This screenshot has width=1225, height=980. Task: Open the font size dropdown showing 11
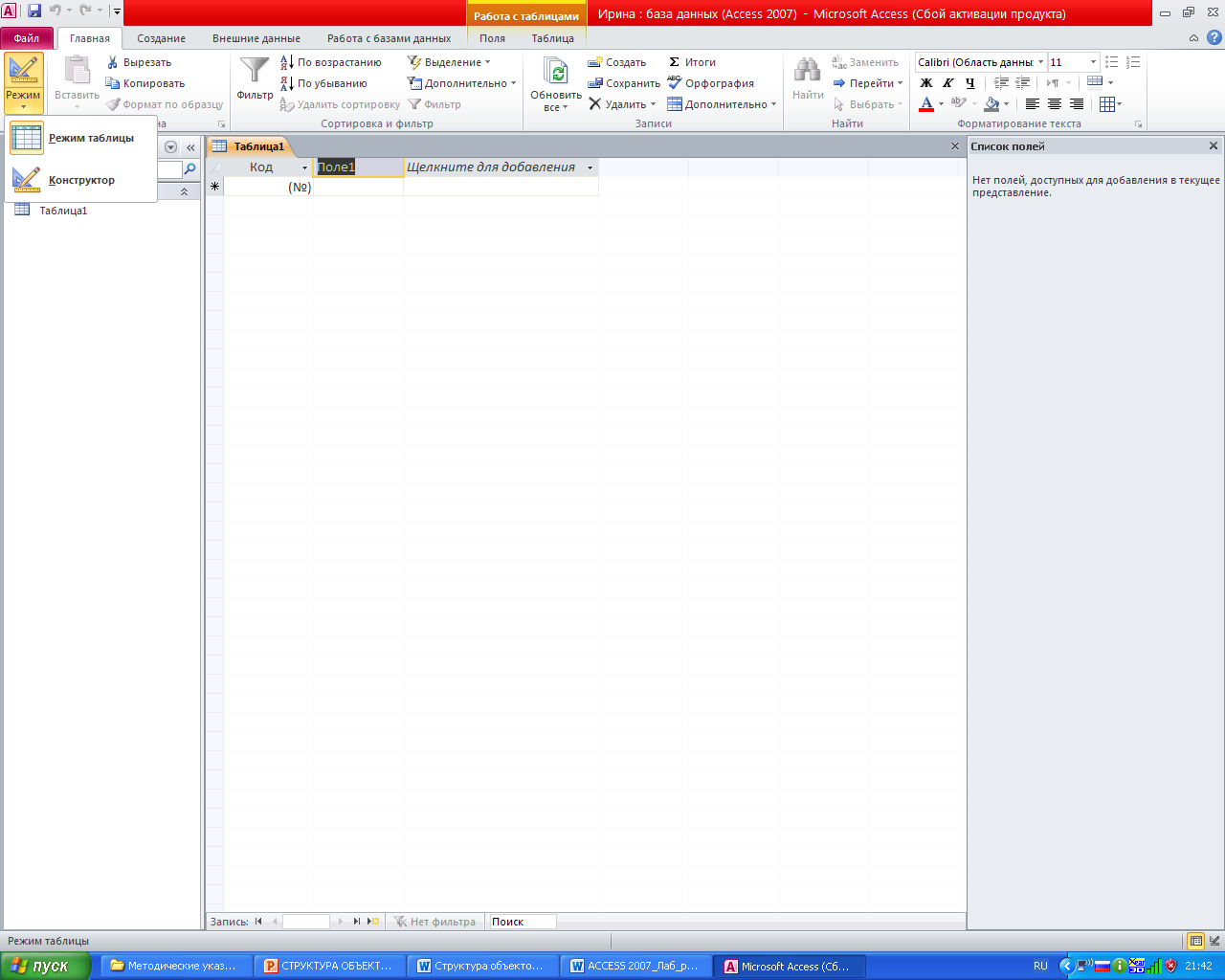(x=1093, y=62)
